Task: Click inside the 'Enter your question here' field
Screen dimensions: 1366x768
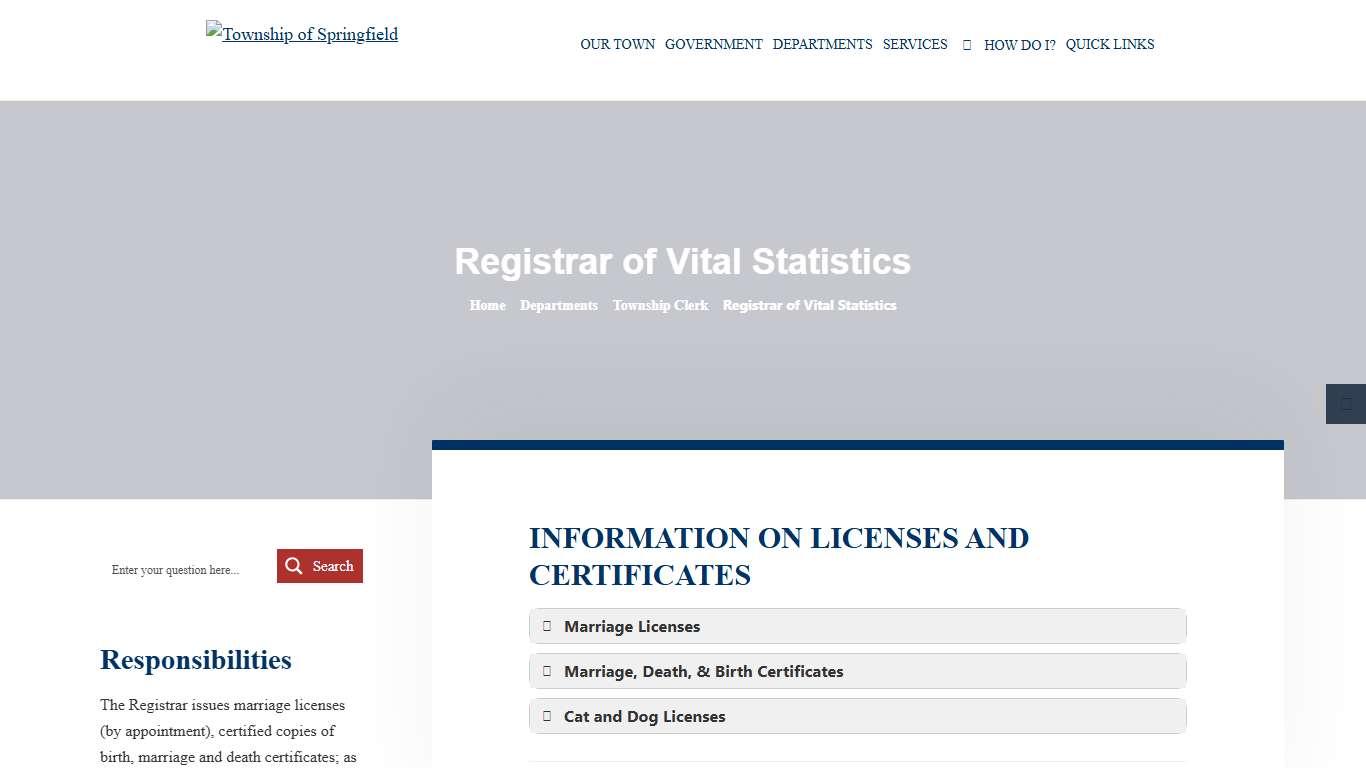Action: pyautogui.click(x=180, y=569)
